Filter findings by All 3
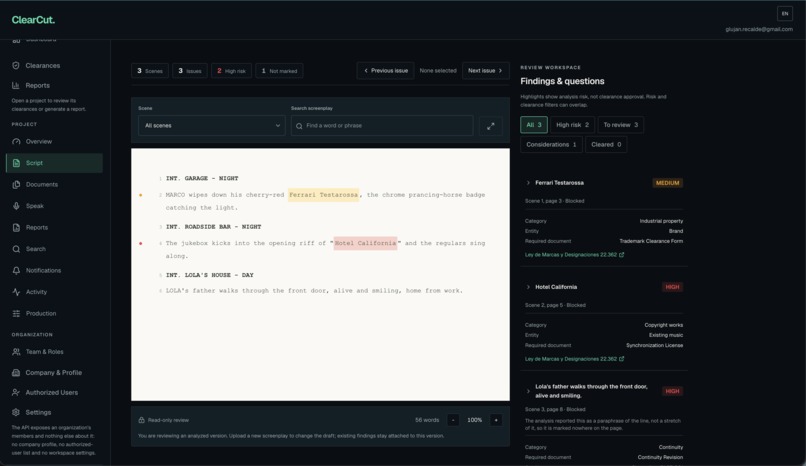Screen dimensions: 806x466 point(534,125)
